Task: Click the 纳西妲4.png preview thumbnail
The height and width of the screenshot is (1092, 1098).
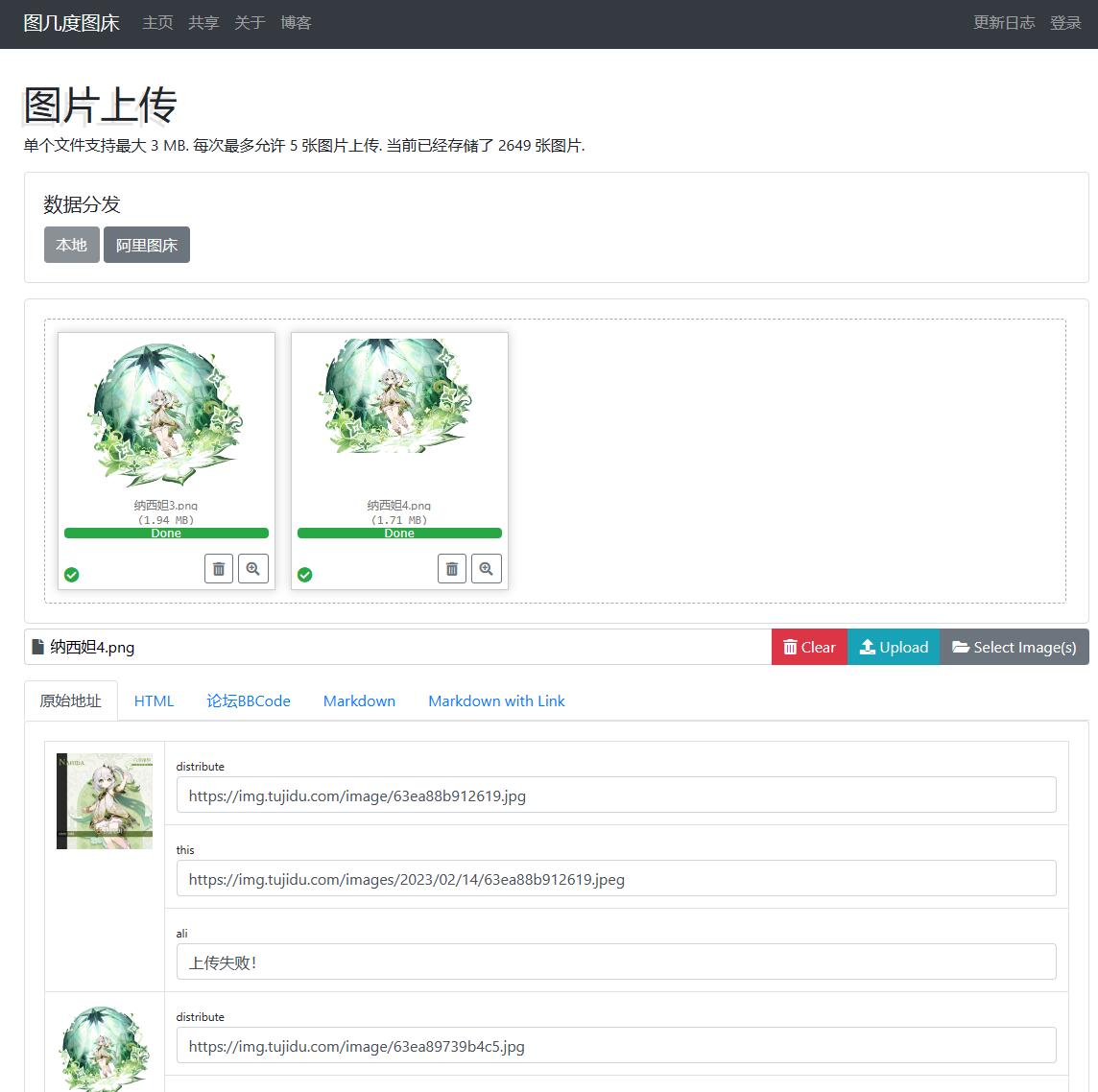Action: (397, 396)
